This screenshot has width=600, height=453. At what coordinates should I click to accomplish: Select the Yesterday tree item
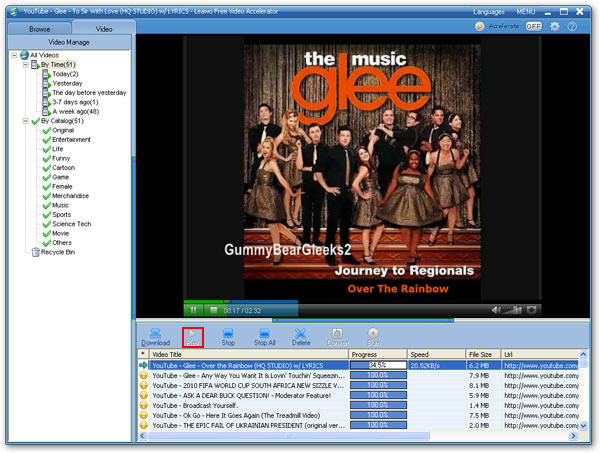[67, 83]
